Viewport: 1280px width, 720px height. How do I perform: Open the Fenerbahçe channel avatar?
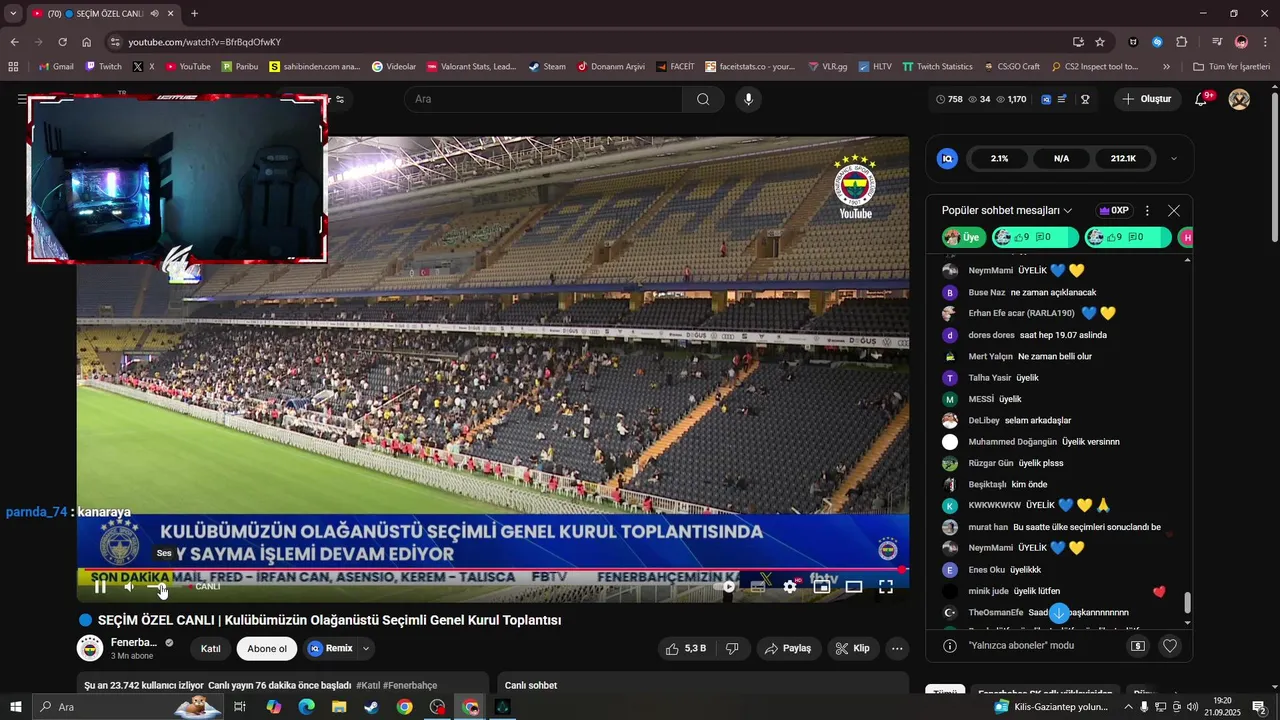pyautogui.click(x=90, y=648)
